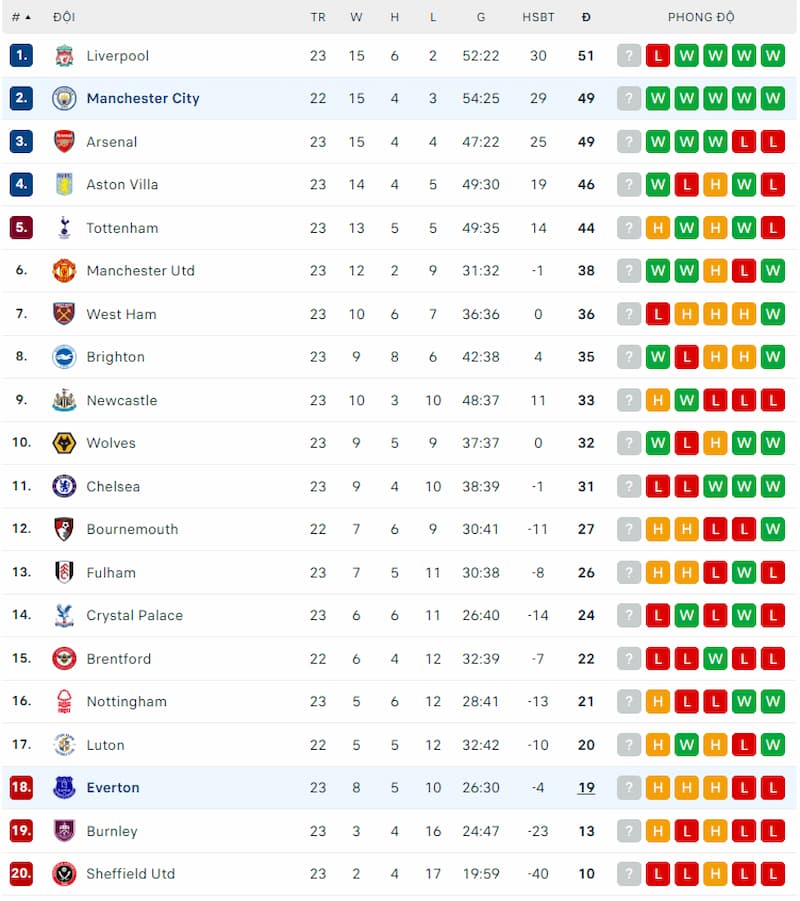Viewport: 800px width, 901px height.
Task: Click the Newcastle club crest icon
Action: coord(64,400)
